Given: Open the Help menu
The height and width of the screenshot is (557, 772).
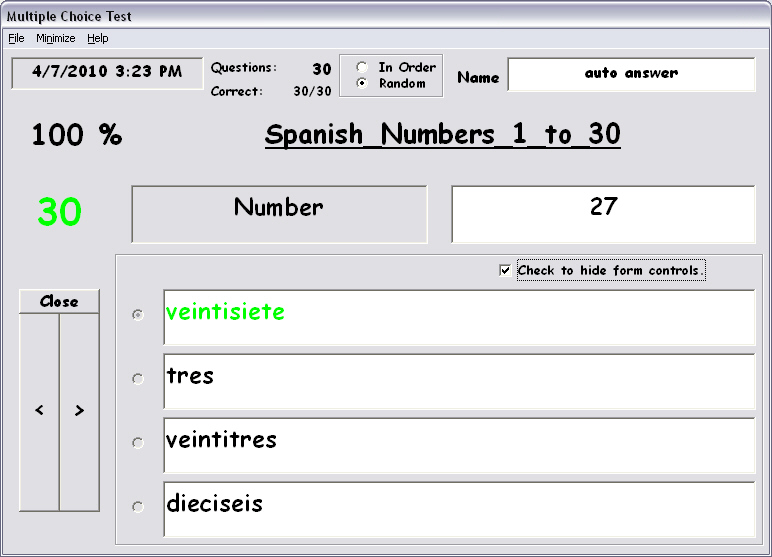Looking at the screenshot, I should (97, 38).
